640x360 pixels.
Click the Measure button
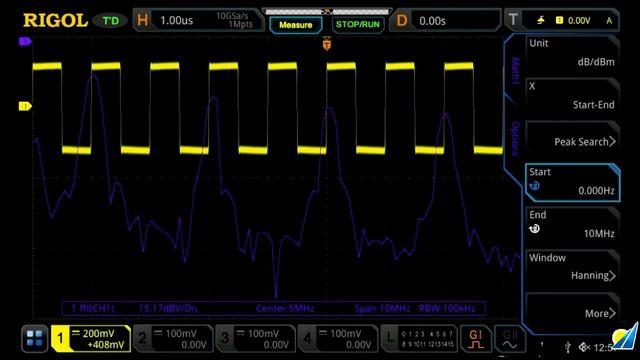296,25
